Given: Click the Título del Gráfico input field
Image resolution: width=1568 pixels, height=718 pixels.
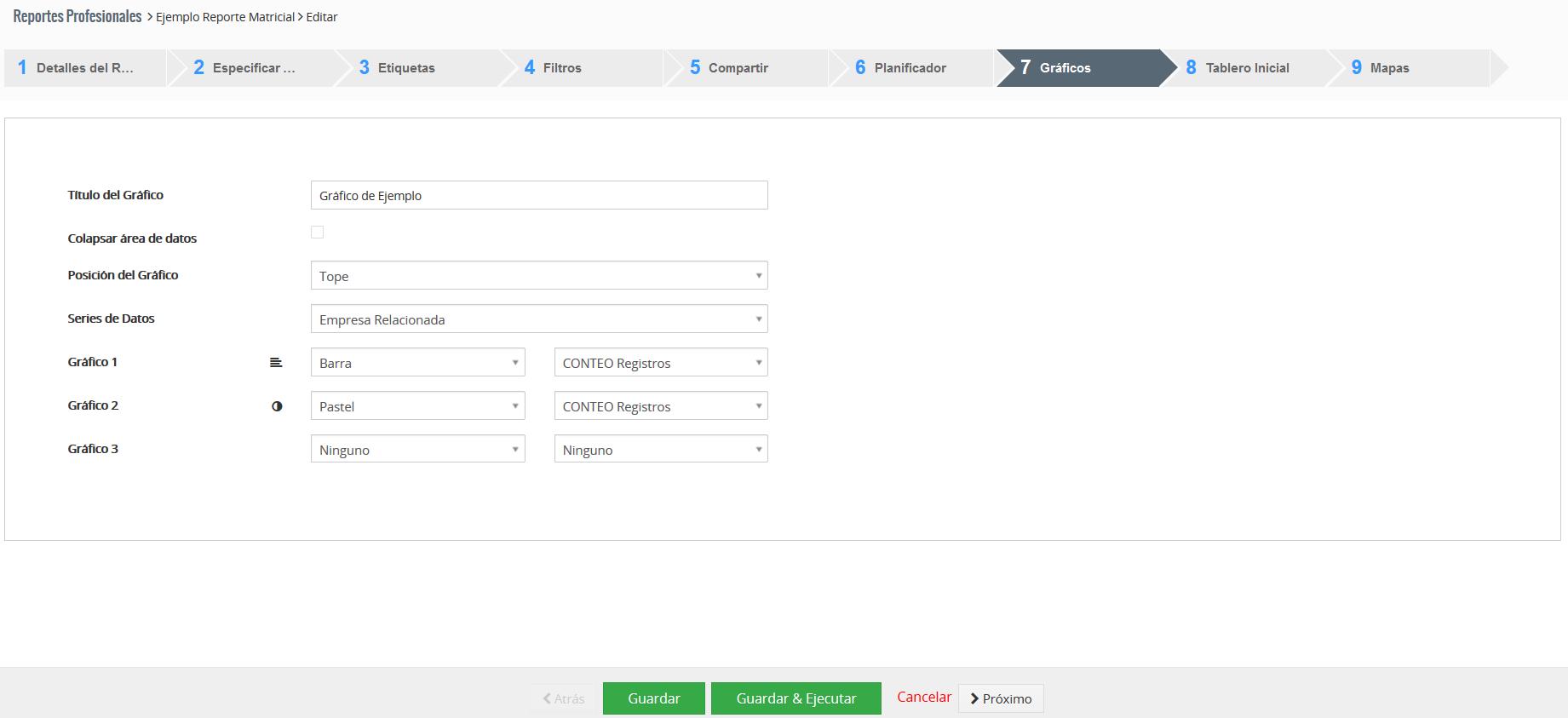Looking at the screenshot, I should (538, 195).
